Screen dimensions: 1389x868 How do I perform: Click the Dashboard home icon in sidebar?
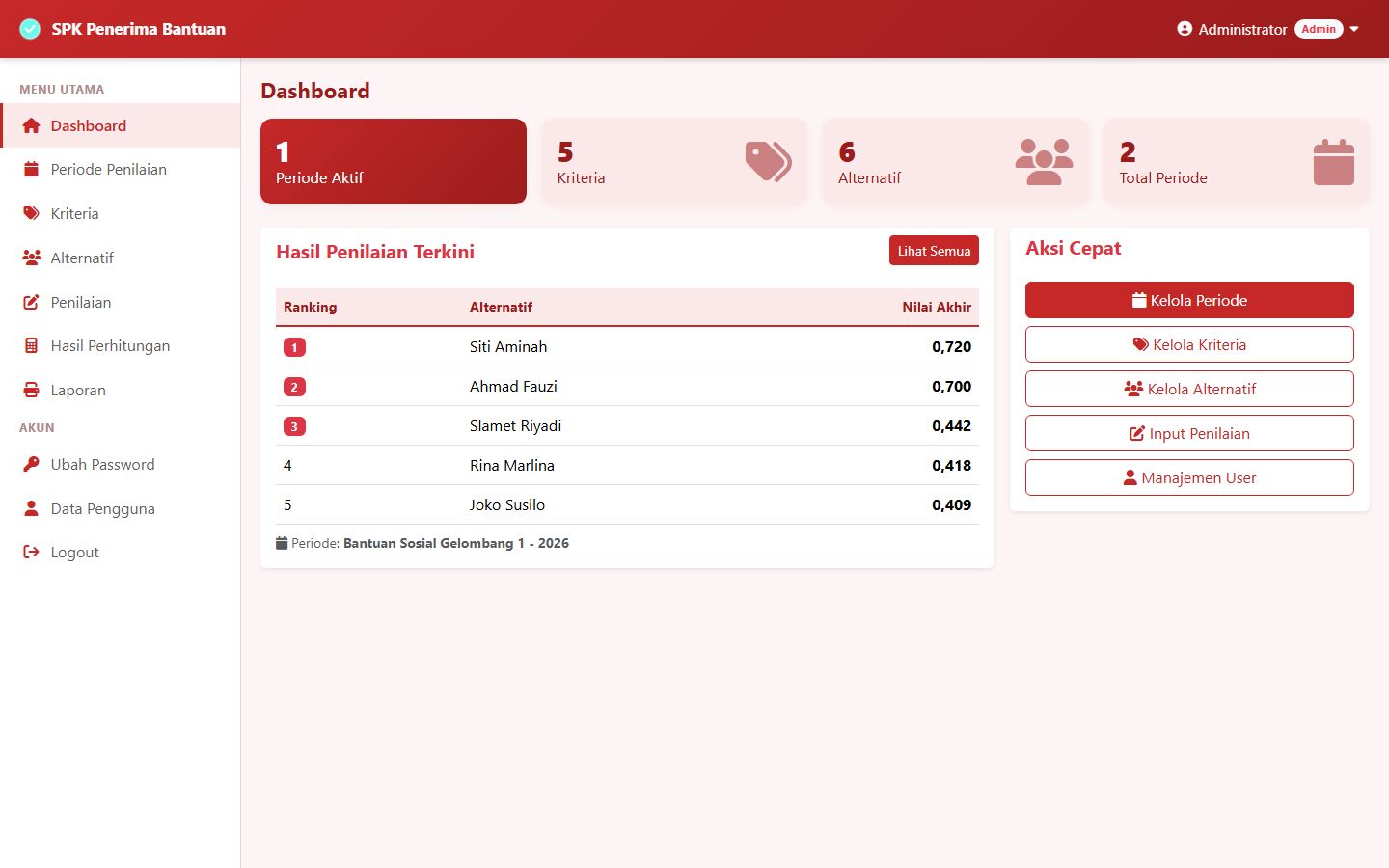pos(31,125)
